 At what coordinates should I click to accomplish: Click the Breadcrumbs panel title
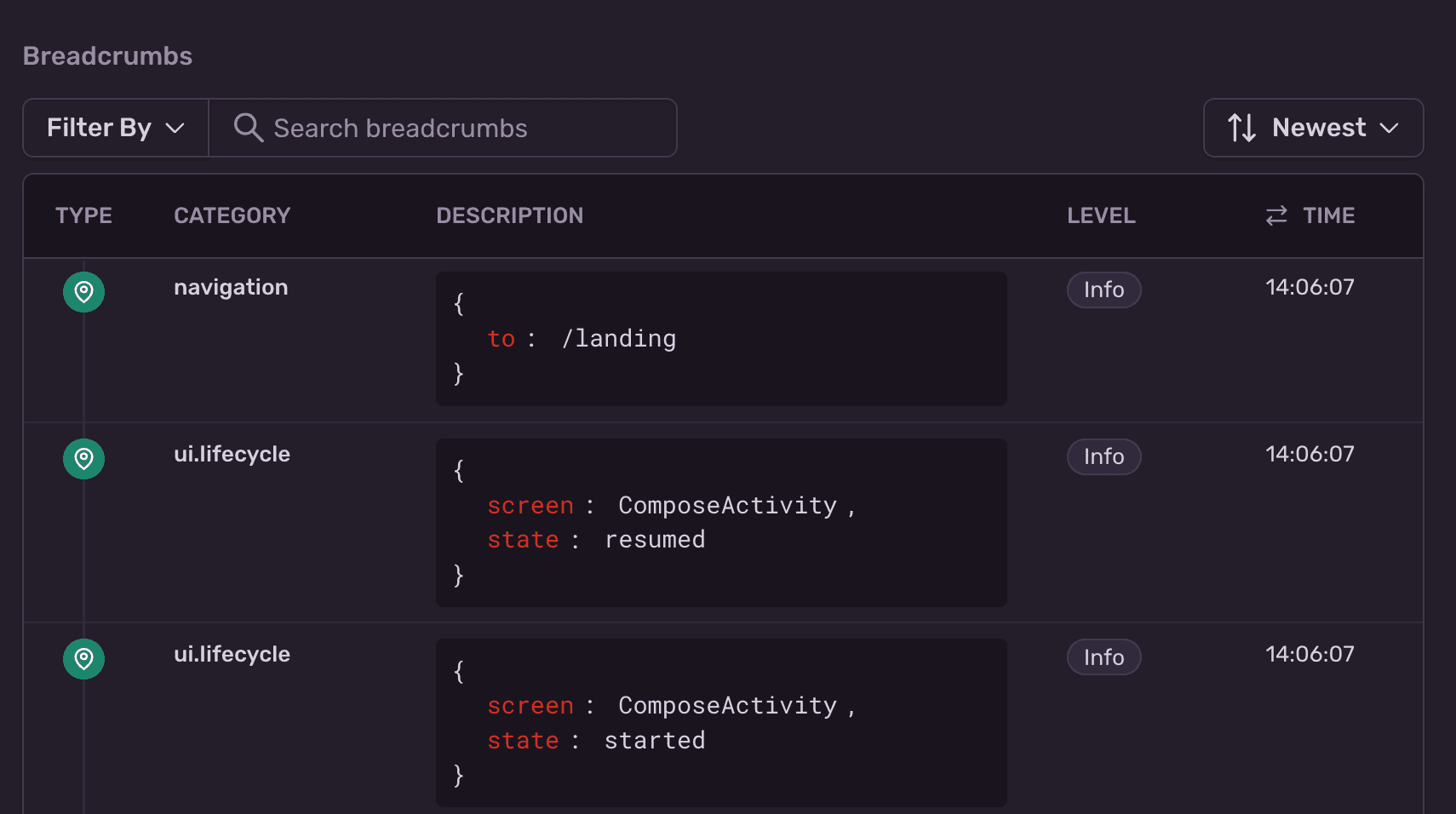click(107, 55)
